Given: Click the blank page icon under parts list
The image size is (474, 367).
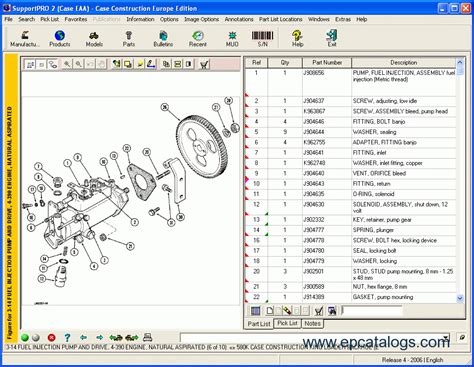Looking at the screenshot, I should click(x=270, y=311).
